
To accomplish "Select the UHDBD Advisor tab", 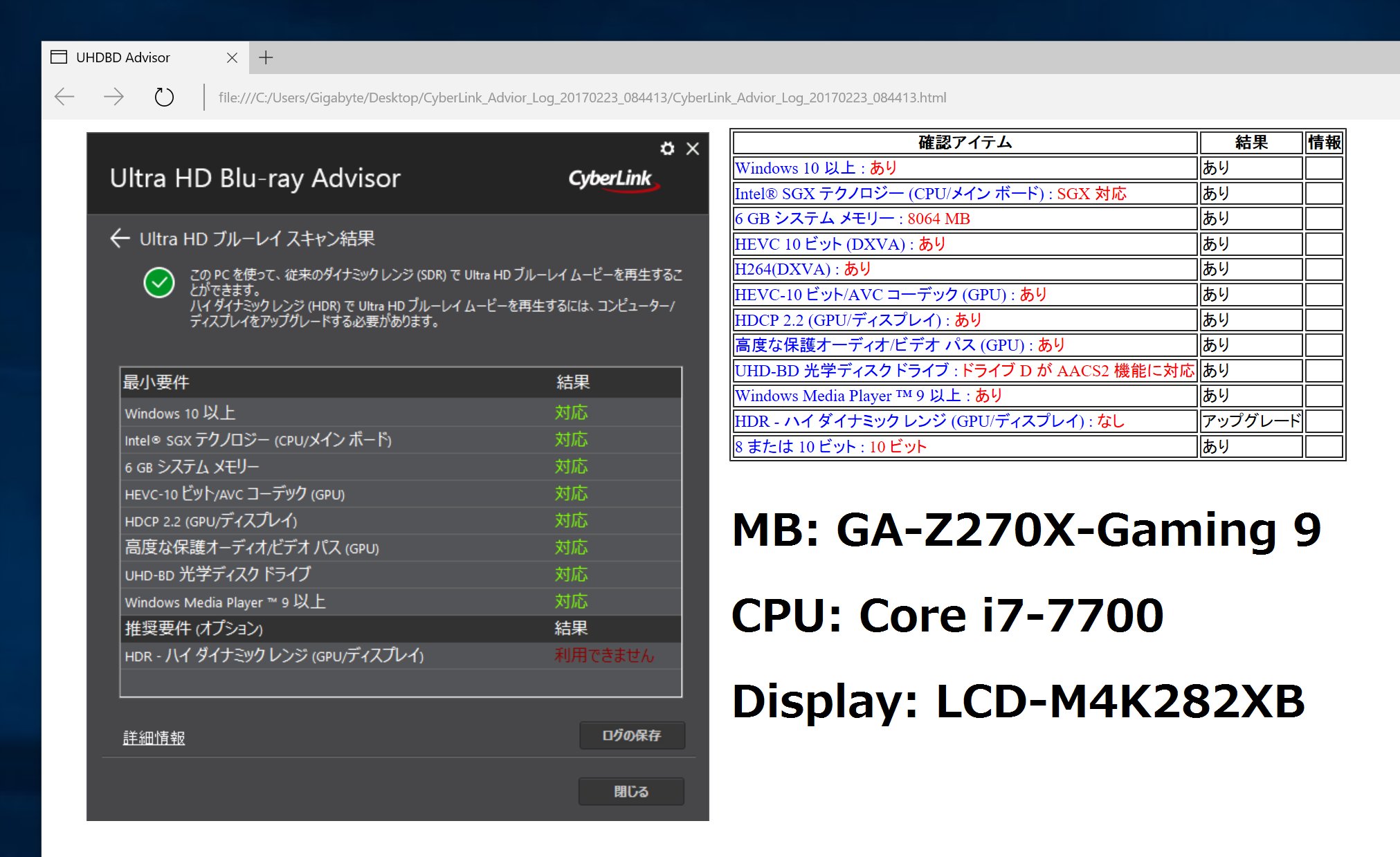I will [x=123, y=58].
